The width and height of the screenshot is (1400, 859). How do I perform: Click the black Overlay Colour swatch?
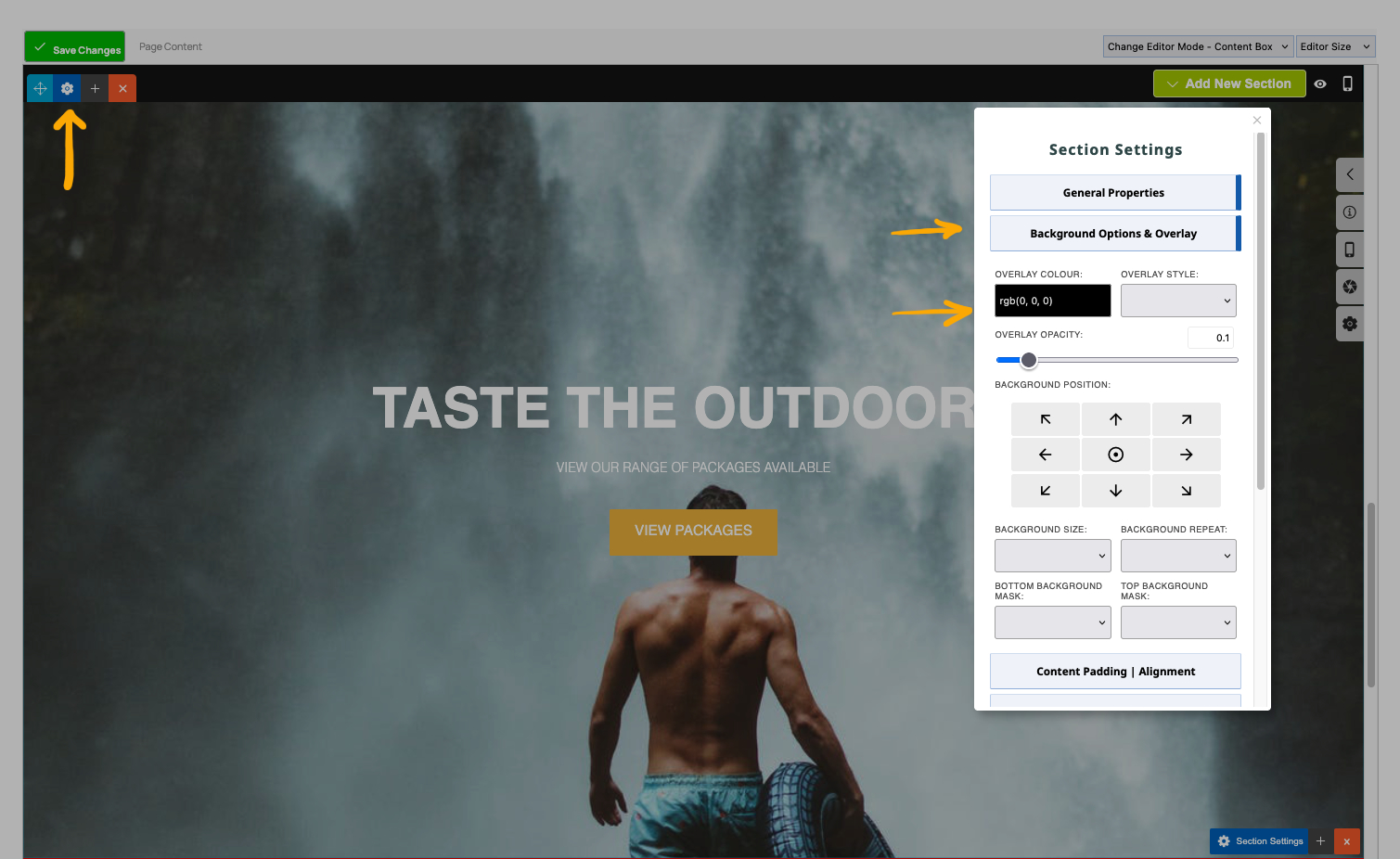coord(1052,301)
